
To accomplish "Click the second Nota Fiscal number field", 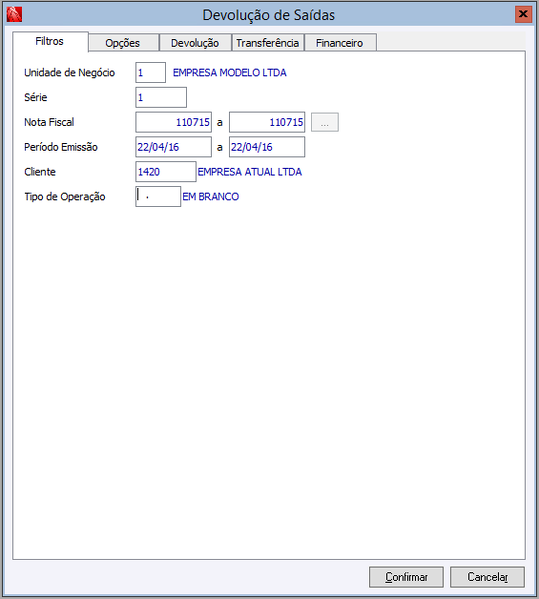I will [267, 122].
